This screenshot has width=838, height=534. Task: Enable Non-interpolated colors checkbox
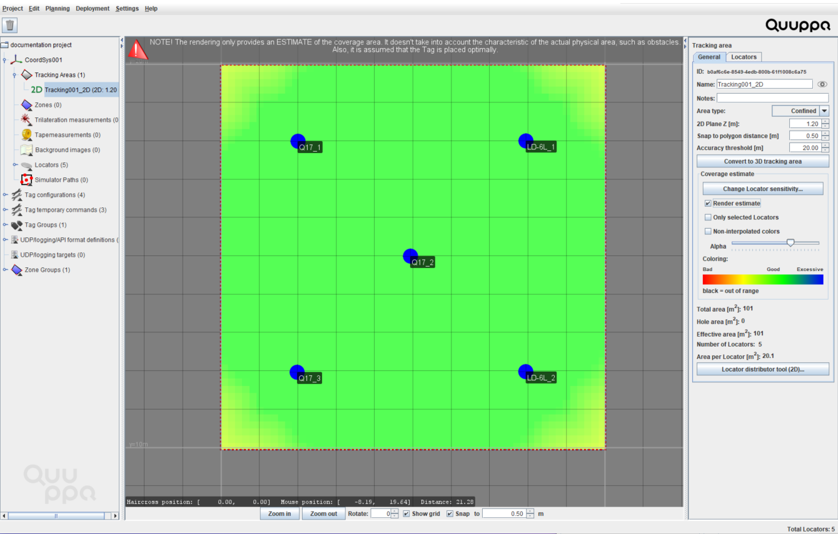[708, 231]
